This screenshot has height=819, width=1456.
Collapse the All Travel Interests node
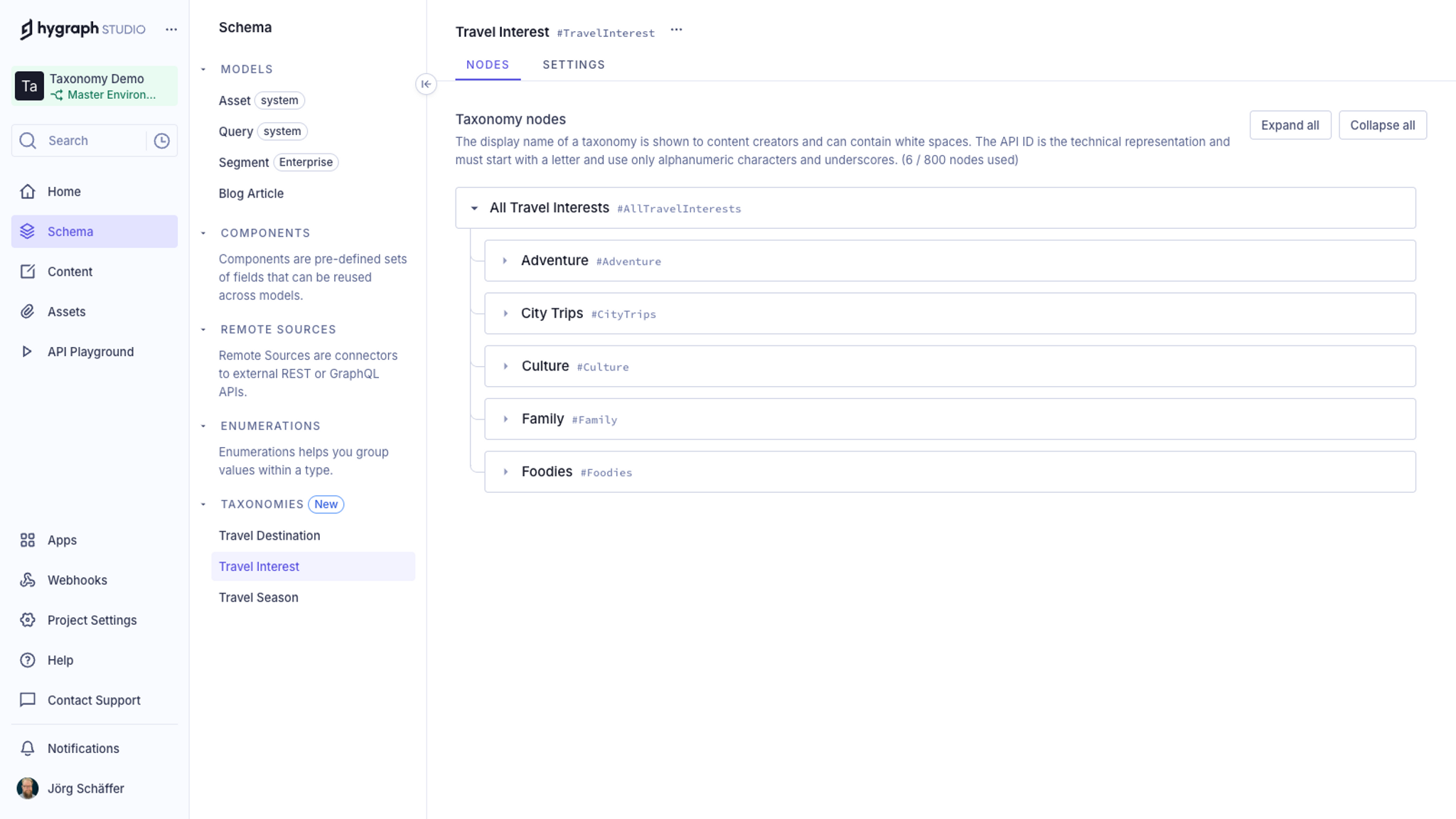point(474,208)
